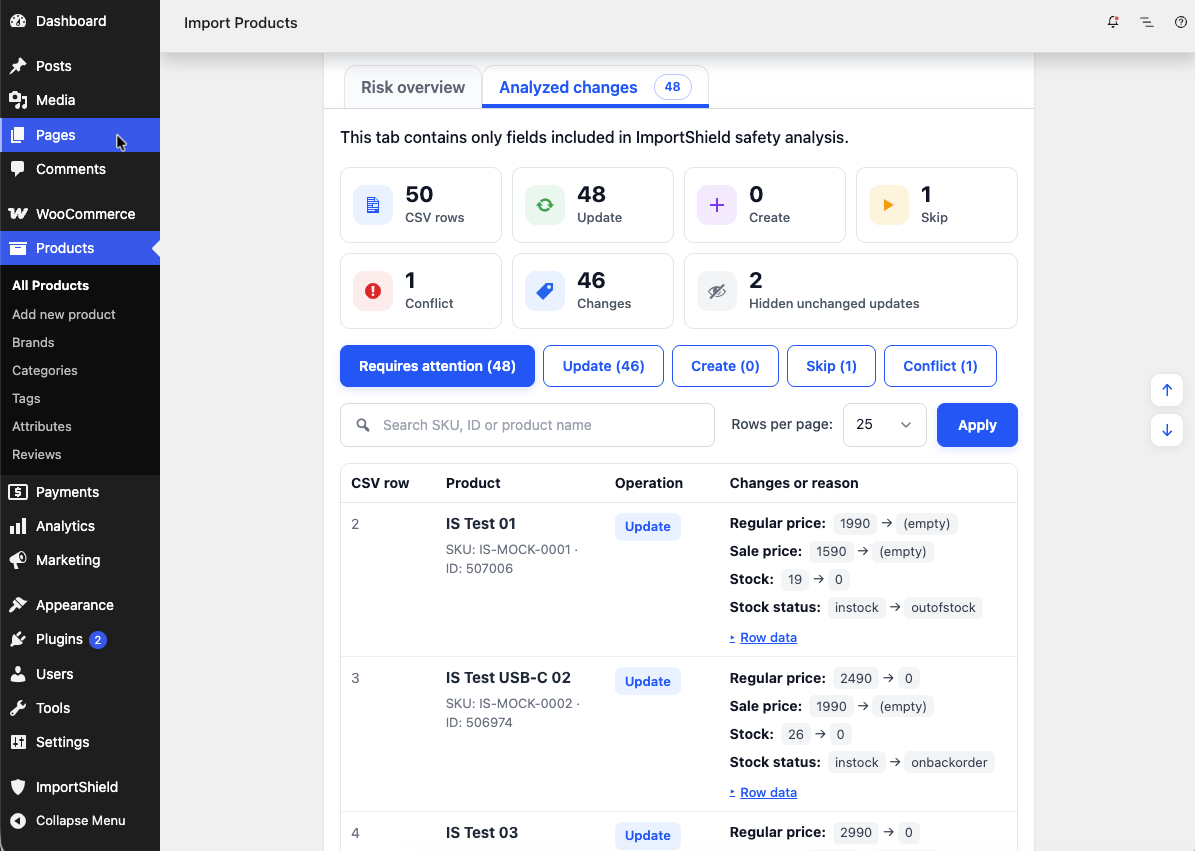Click the SKU: IS-MOCK-0001 text
The width and height of the screenshot is (1195, 851).
coord(508,550)
